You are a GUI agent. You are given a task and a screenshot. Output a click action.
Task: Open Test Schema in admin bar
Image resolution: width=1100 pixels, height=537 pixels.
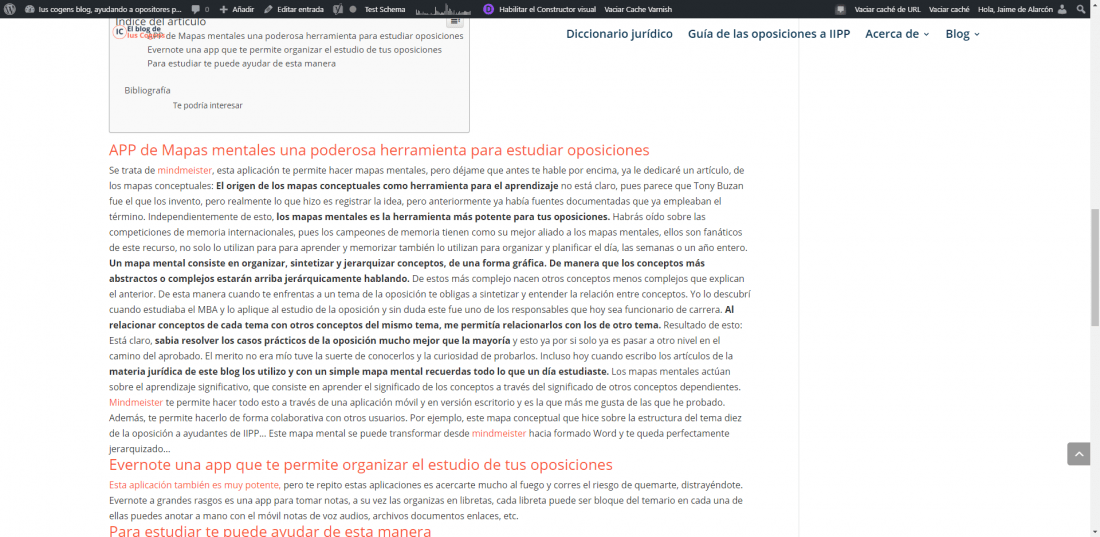(x=384, y=10)
